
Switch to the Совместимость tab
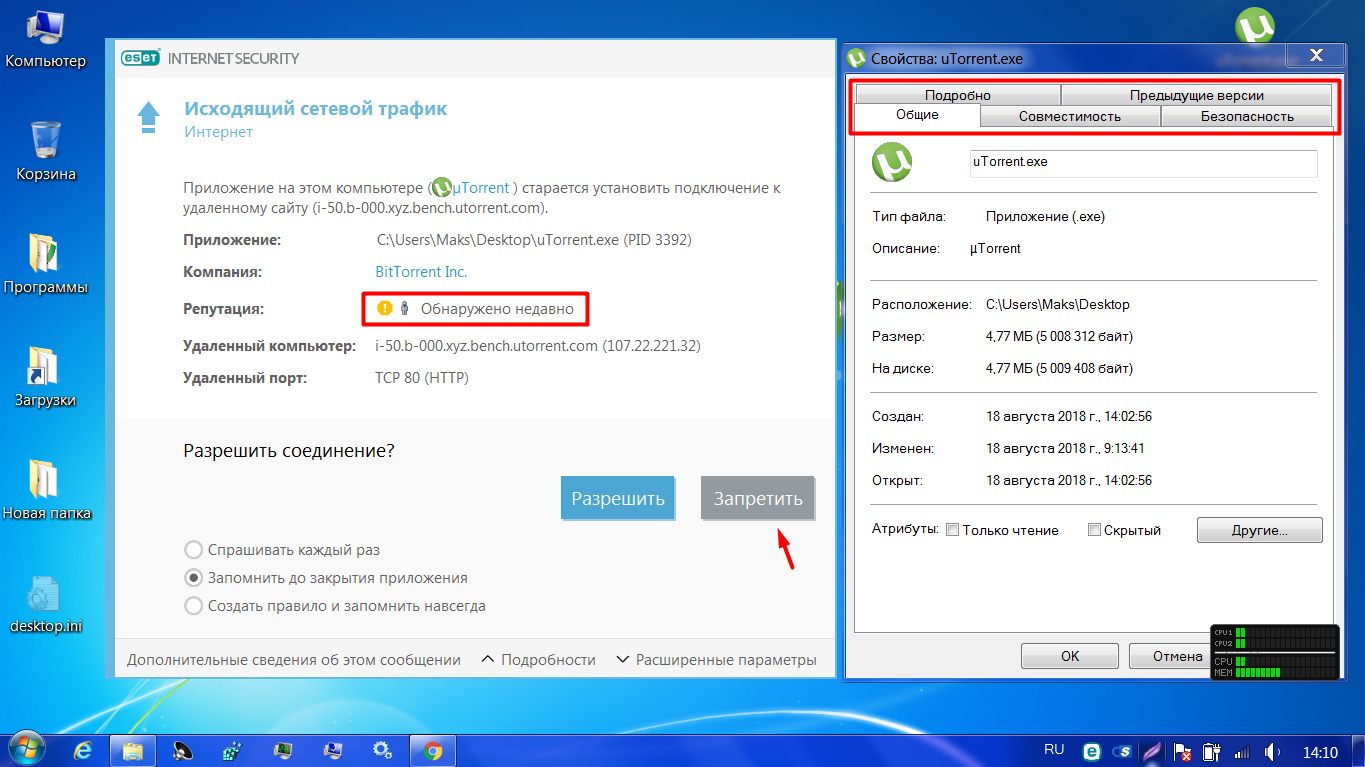pos(1070,117)
